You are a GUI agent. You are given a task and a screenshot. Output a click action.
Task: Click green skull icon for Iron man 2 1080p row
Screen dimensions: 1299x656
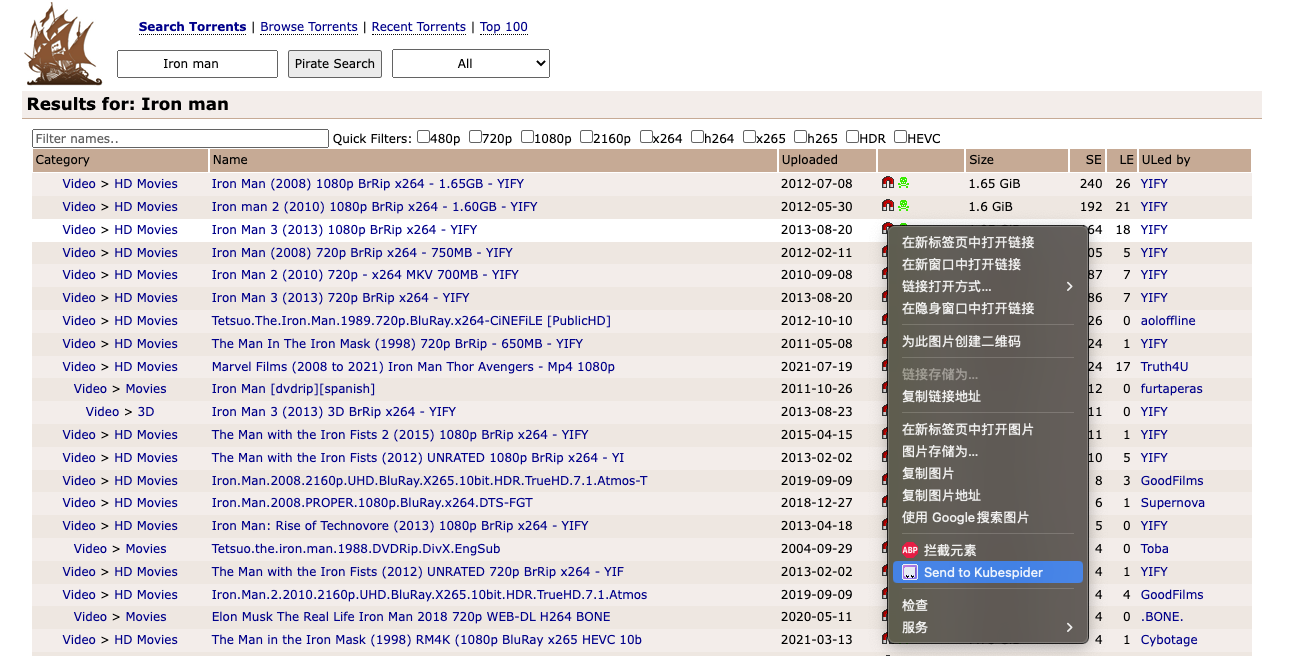coord(903,206)
